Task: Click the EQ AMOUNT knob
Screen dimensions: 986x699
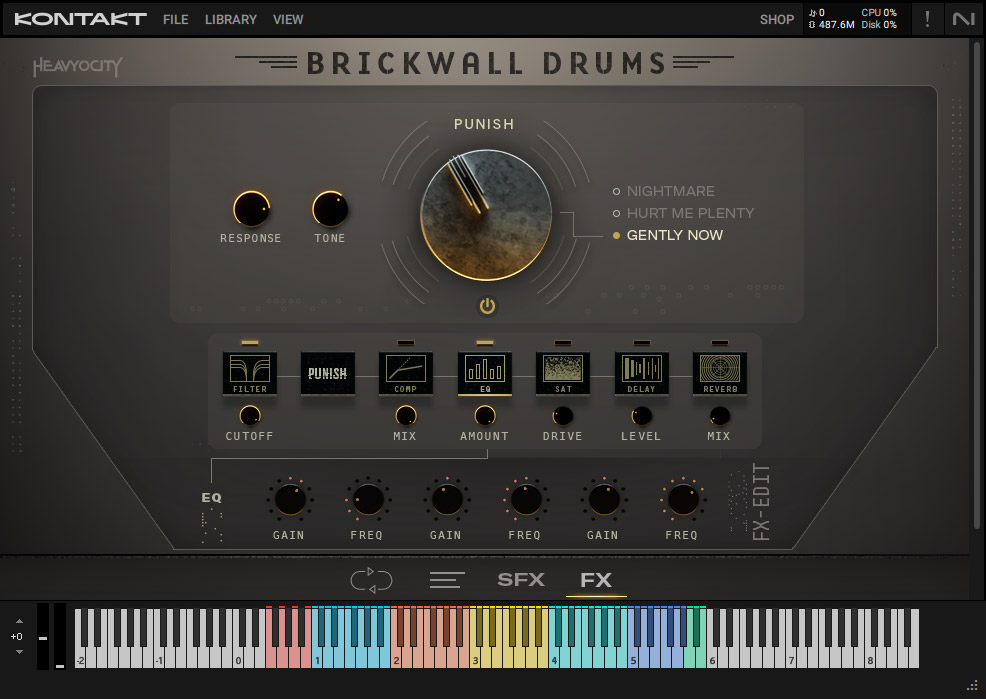Action: coord(485,416)
